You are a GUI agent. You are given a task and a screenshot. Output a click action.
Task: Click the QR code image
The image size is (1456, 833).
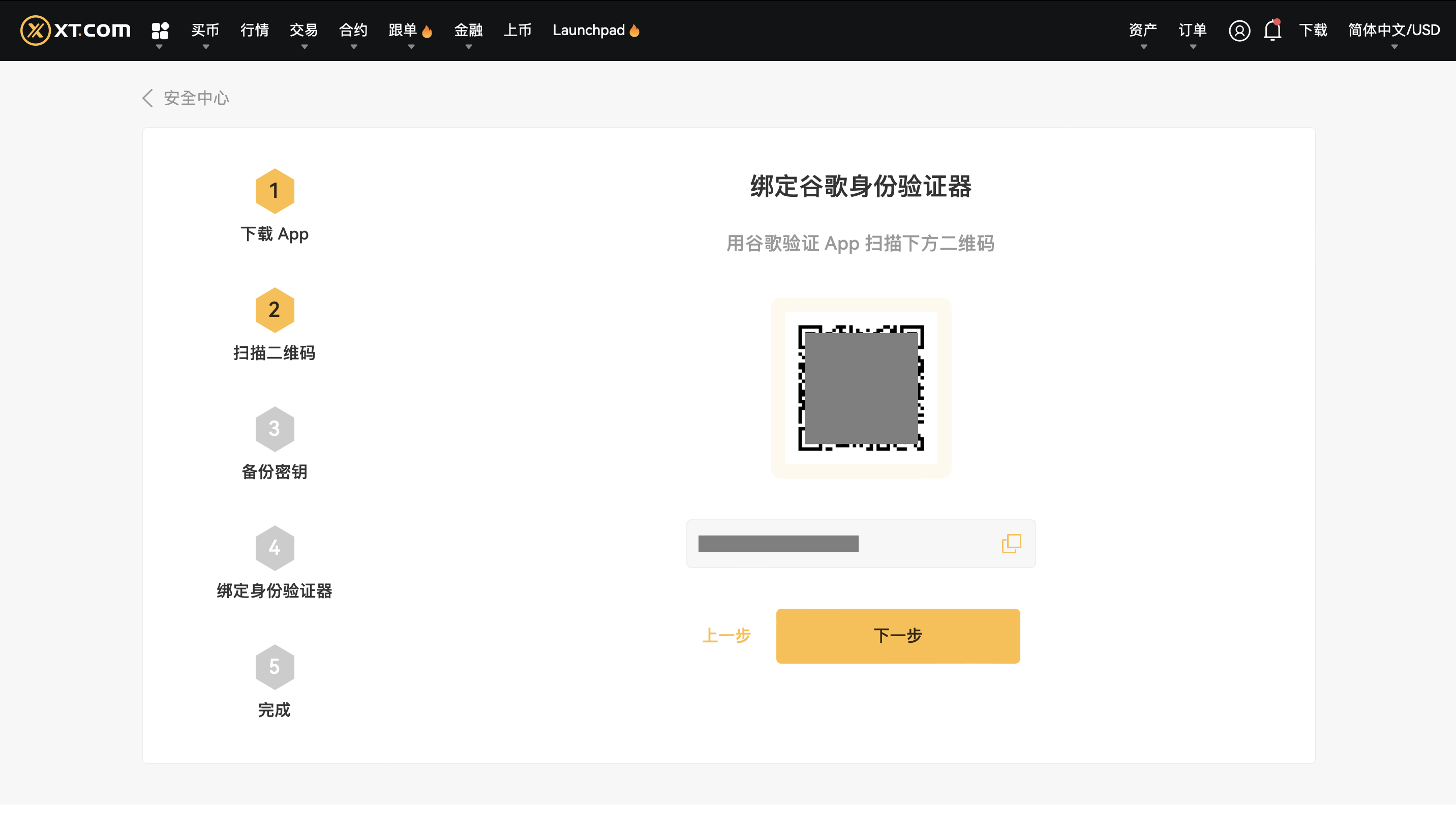861,388
